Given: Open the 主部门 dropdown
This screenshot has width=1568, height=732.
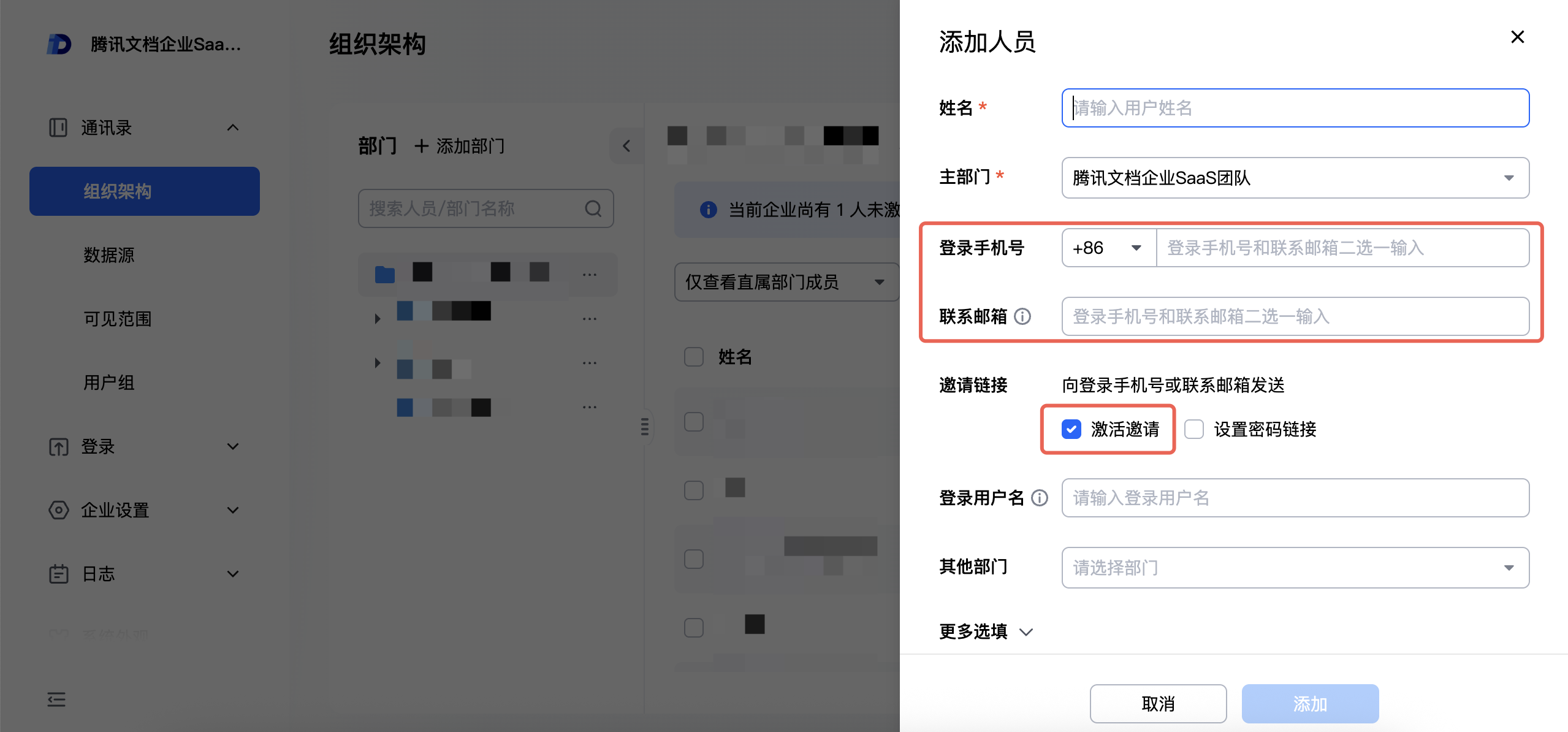Looking at the screenshot, I should (1295, 178).
